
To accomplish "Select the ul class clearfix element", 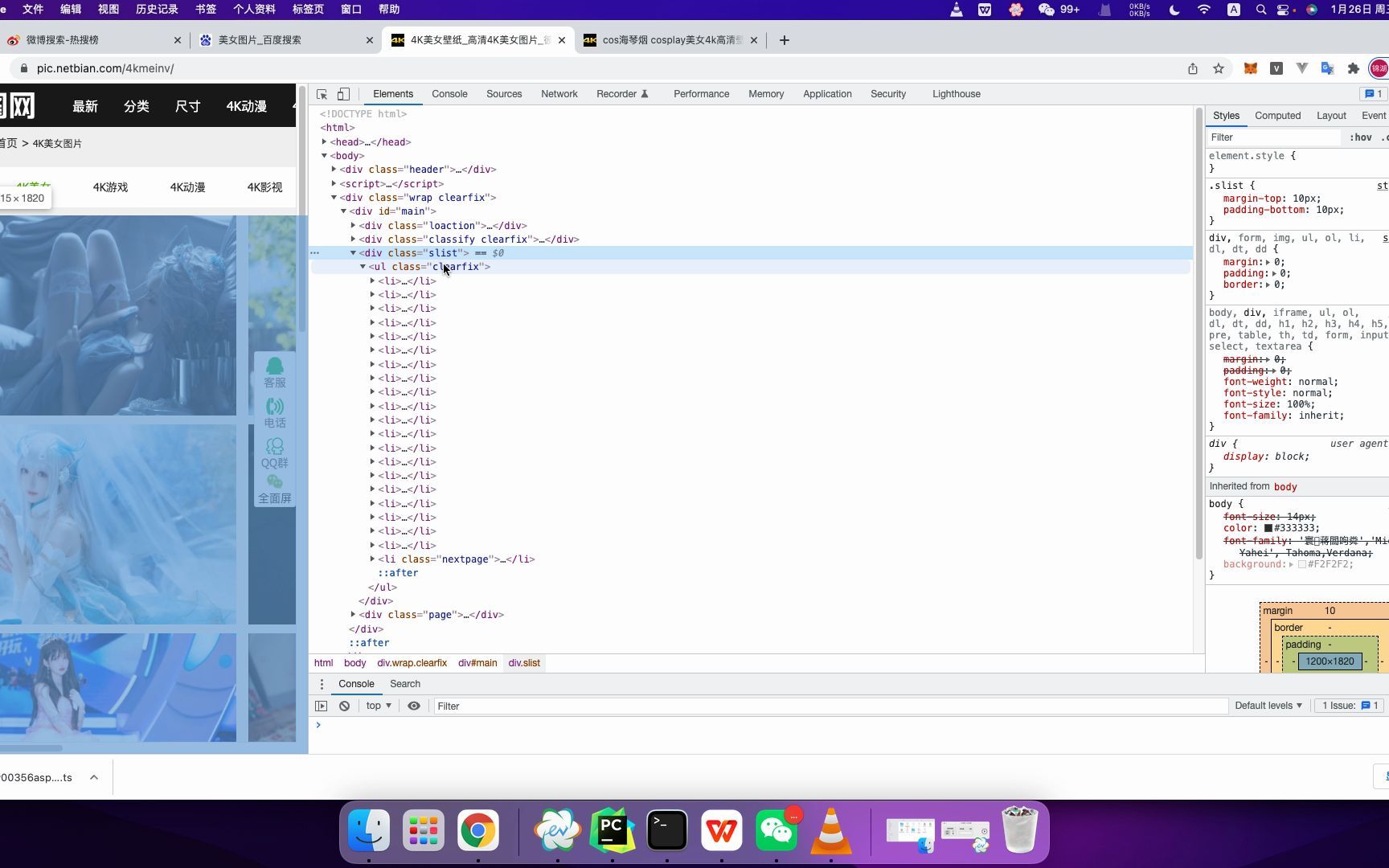I will [429, 267].
